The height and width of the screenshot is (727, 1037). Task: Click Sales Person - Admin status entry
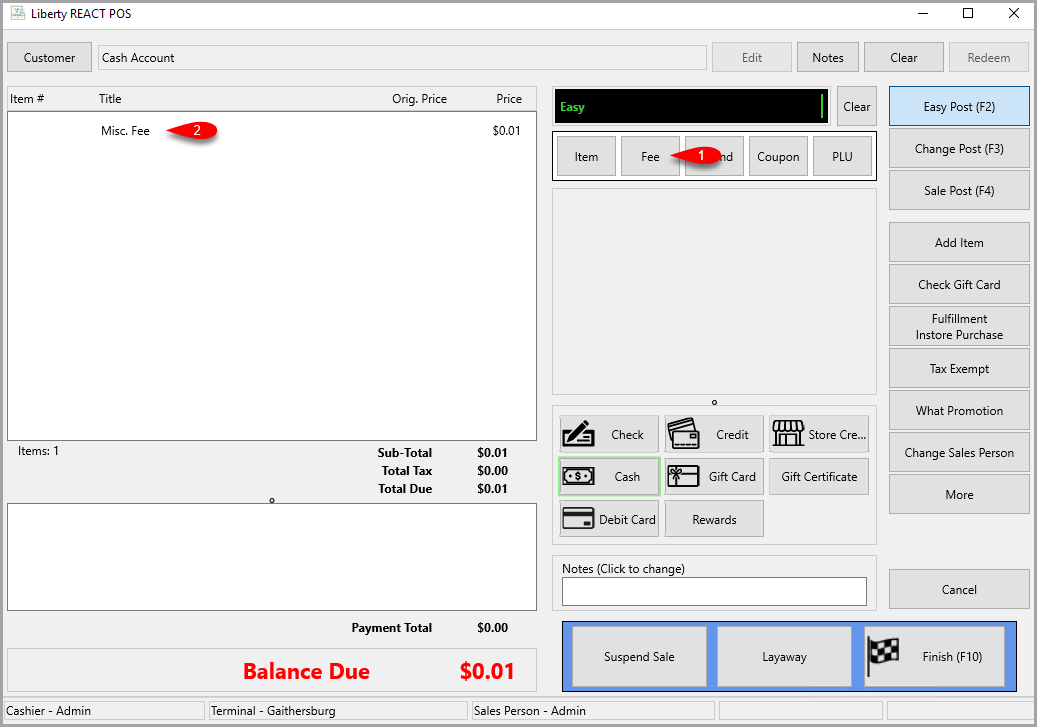[593, 710]
